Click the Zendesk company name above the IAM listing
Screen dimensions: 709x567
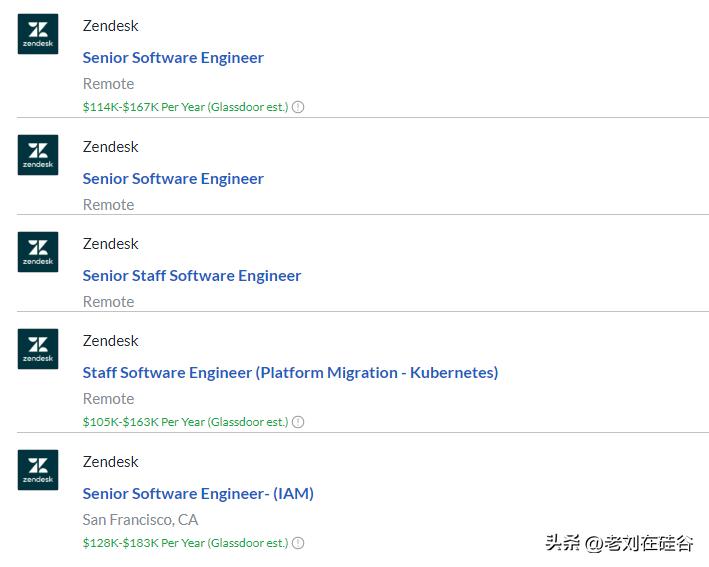coord(110,462)
